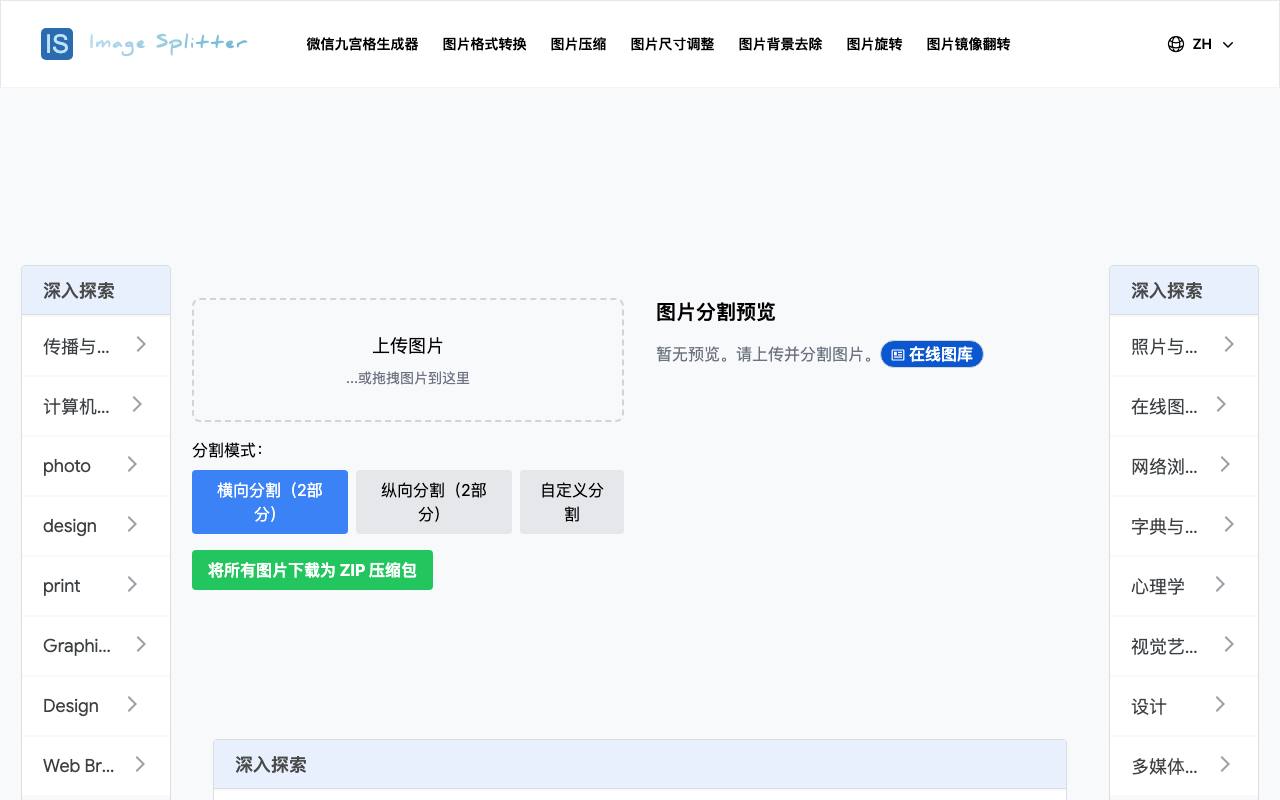Open 微信九宫格生成器 menu item
The width and height of the screenshot is (1280, 800).
click(x=362, y=44)
